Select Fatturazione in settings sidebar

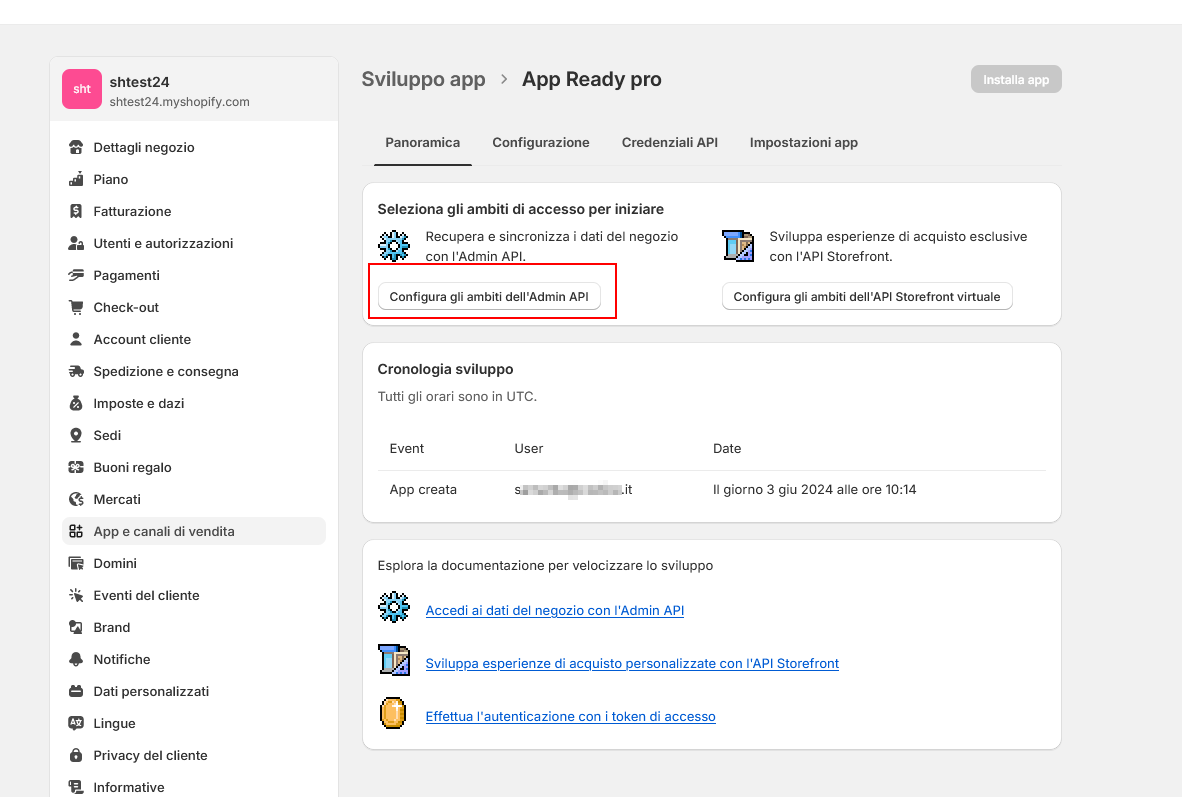[x=194, y=211]
